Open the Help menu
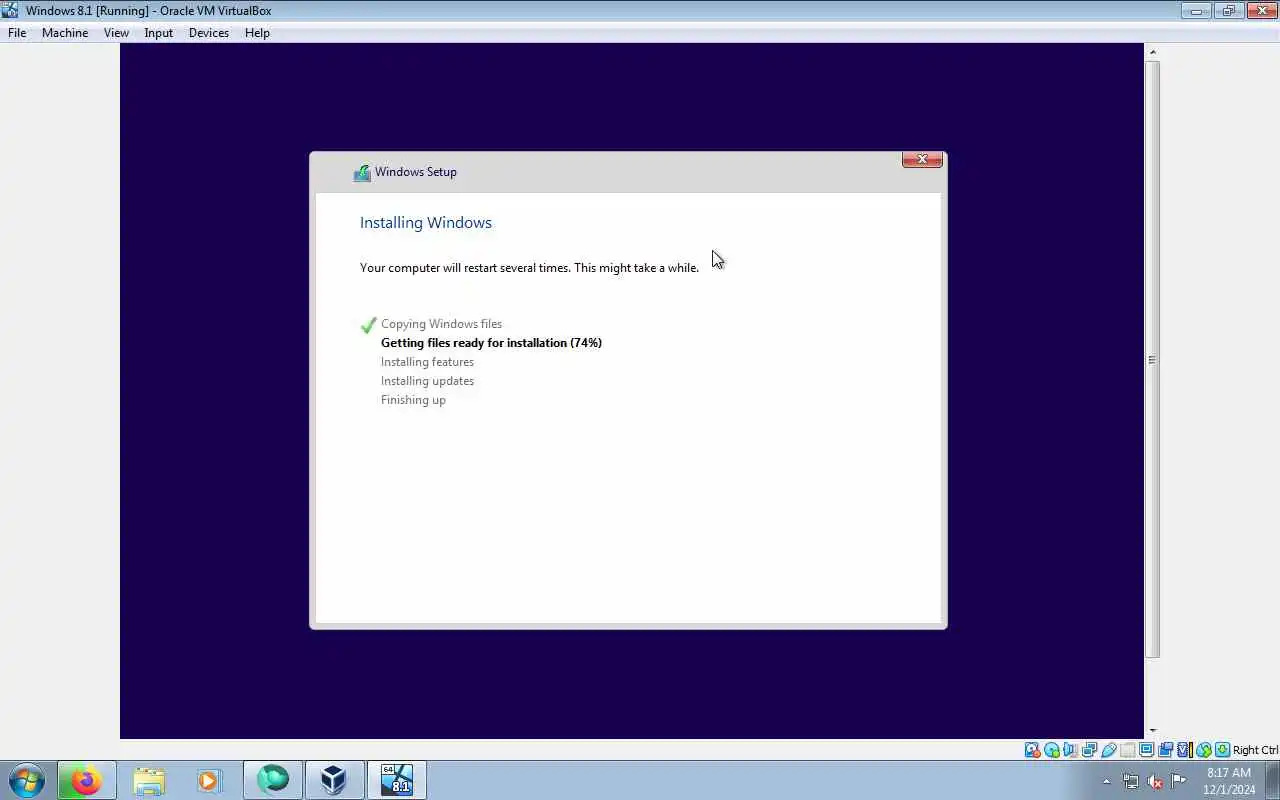Viewport: 1280px width, 800px height. point(257,33)
